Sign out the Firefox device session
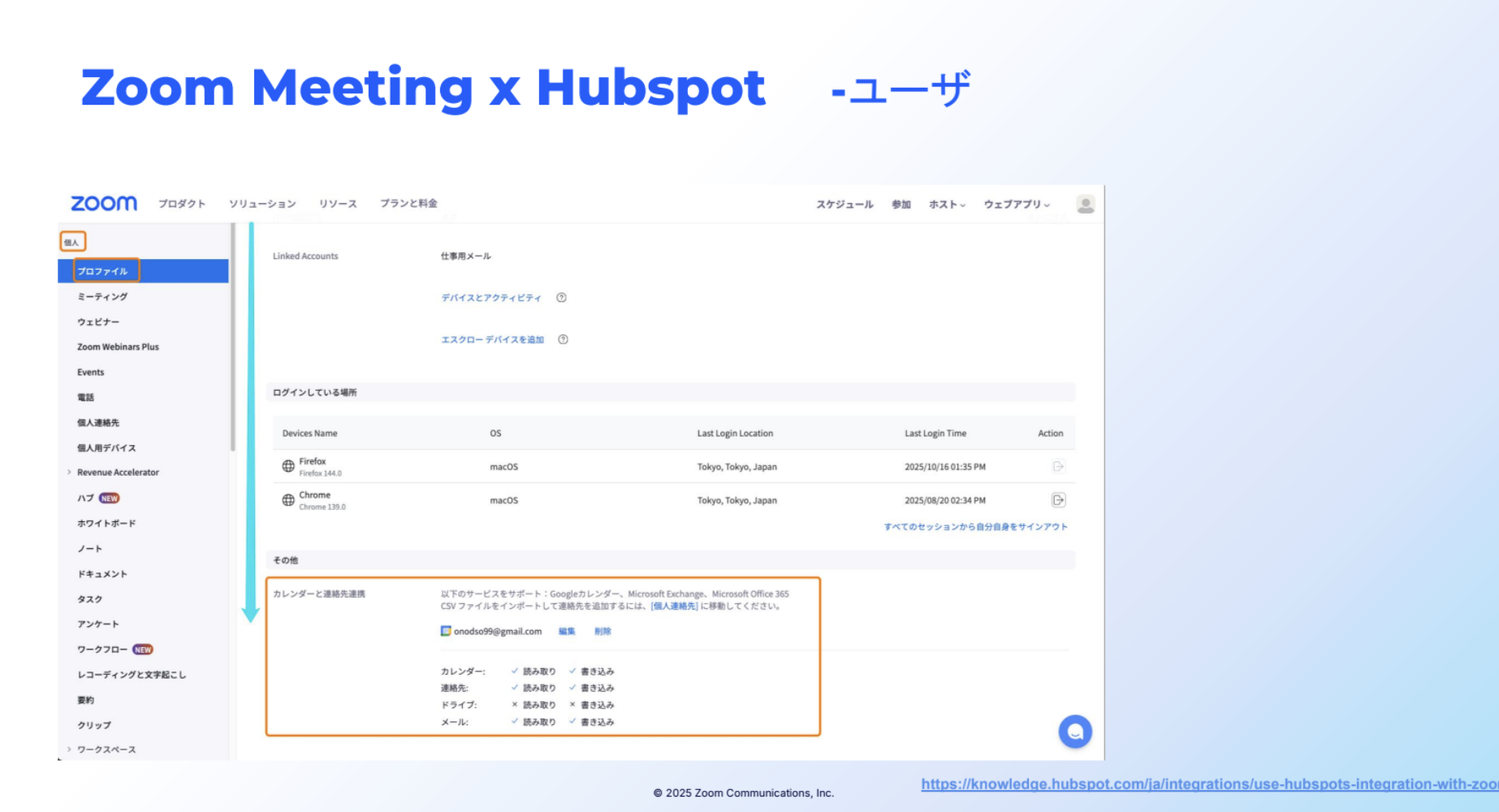 [x=1058, y=467]
